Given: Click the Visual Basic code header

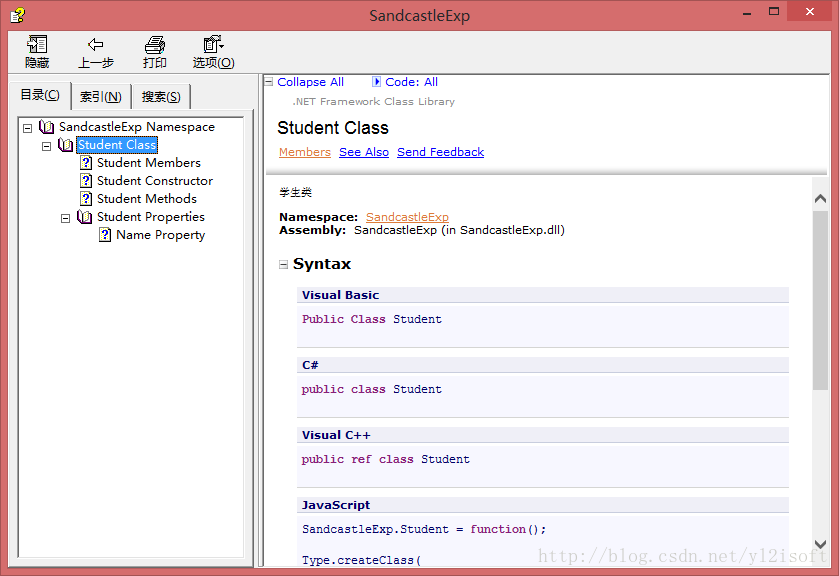Looking at the screenshot, I should point(543,295).
